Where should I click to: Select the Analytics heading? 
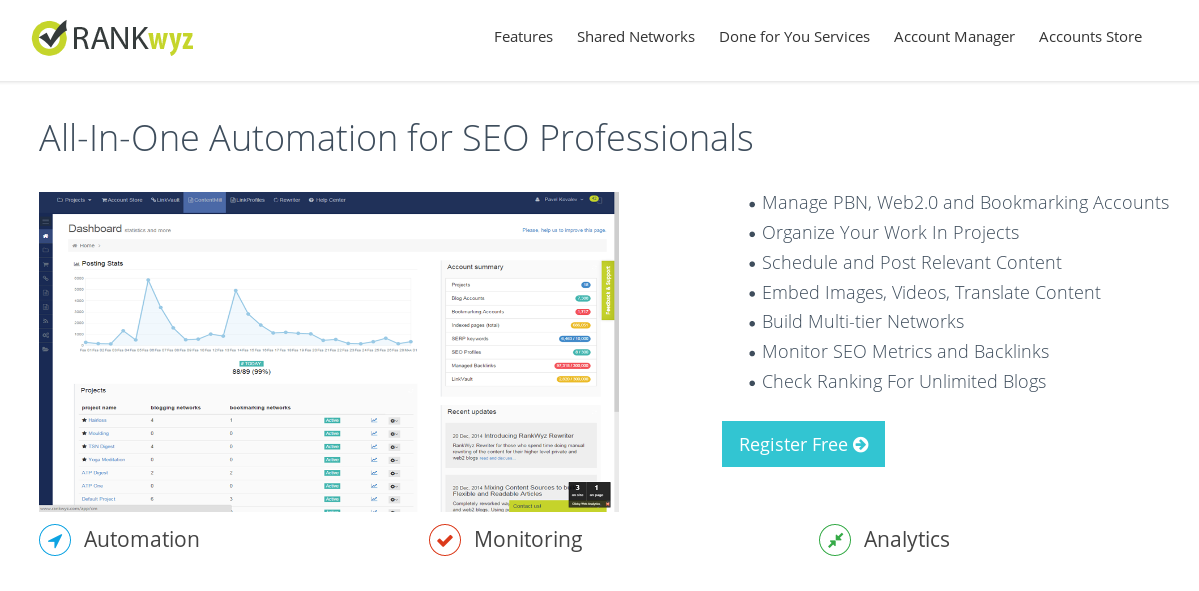click(906, 539)
